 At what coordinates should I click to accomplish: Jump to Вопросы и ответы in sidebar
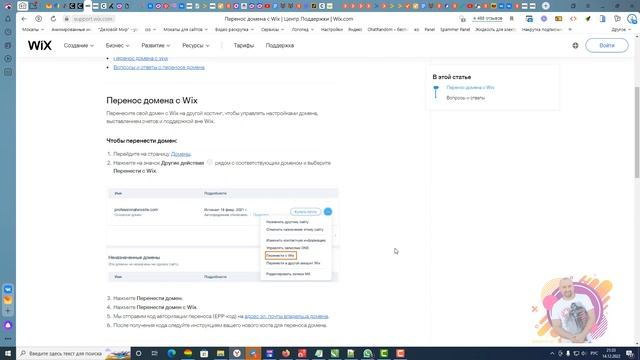[x=465, y=98]
